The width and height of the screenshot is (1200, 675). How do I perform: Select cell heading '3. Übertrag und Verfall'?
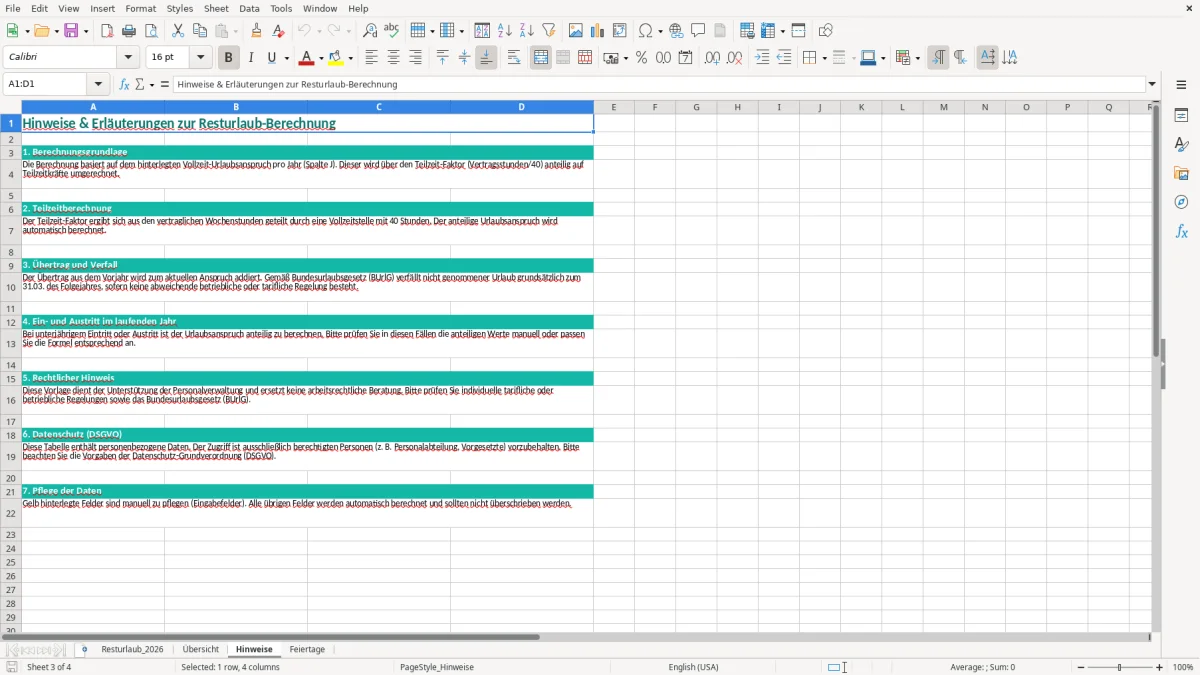(x=70, y=265)
